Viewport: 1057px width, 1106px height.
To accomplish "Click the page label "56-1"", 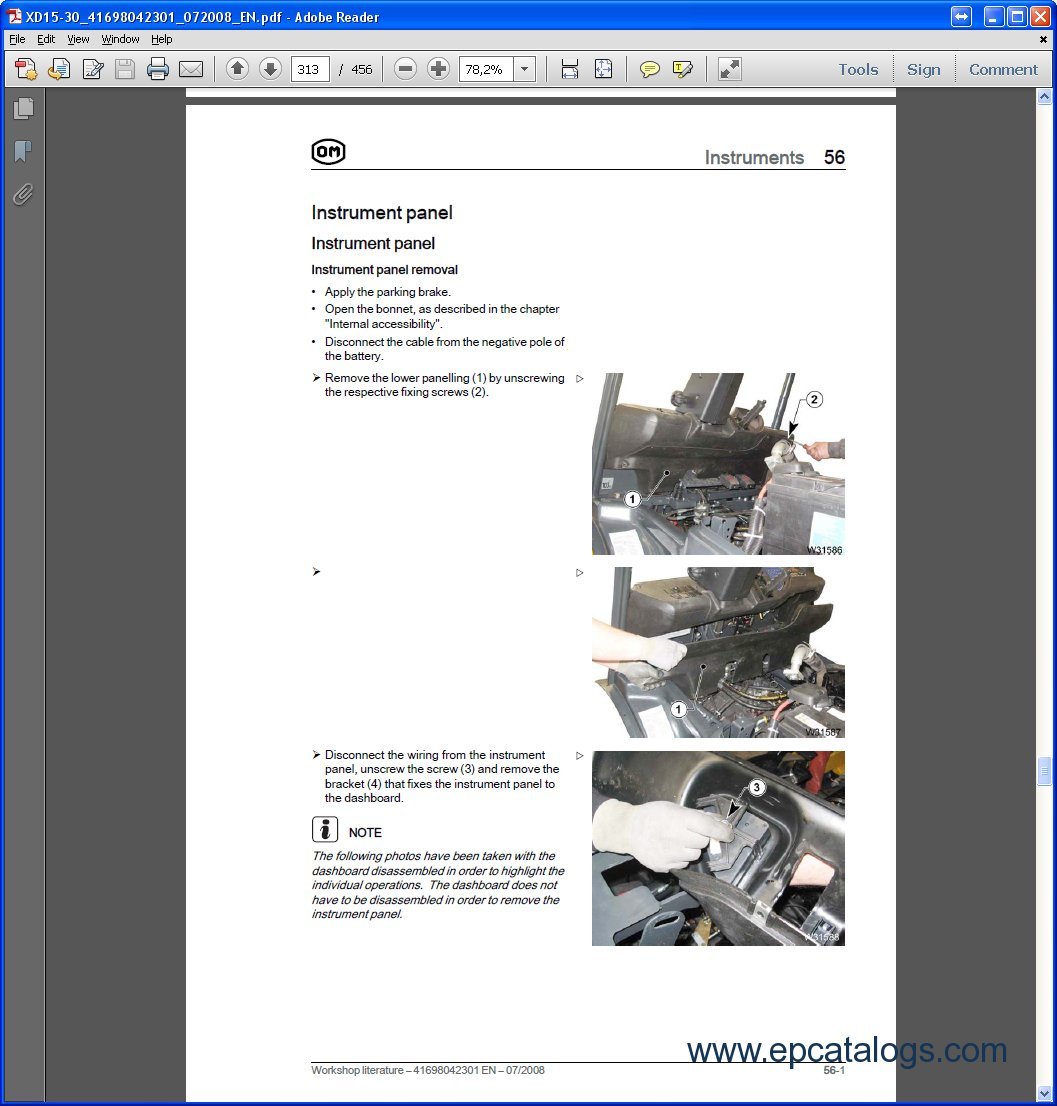I will [834, 1070].
